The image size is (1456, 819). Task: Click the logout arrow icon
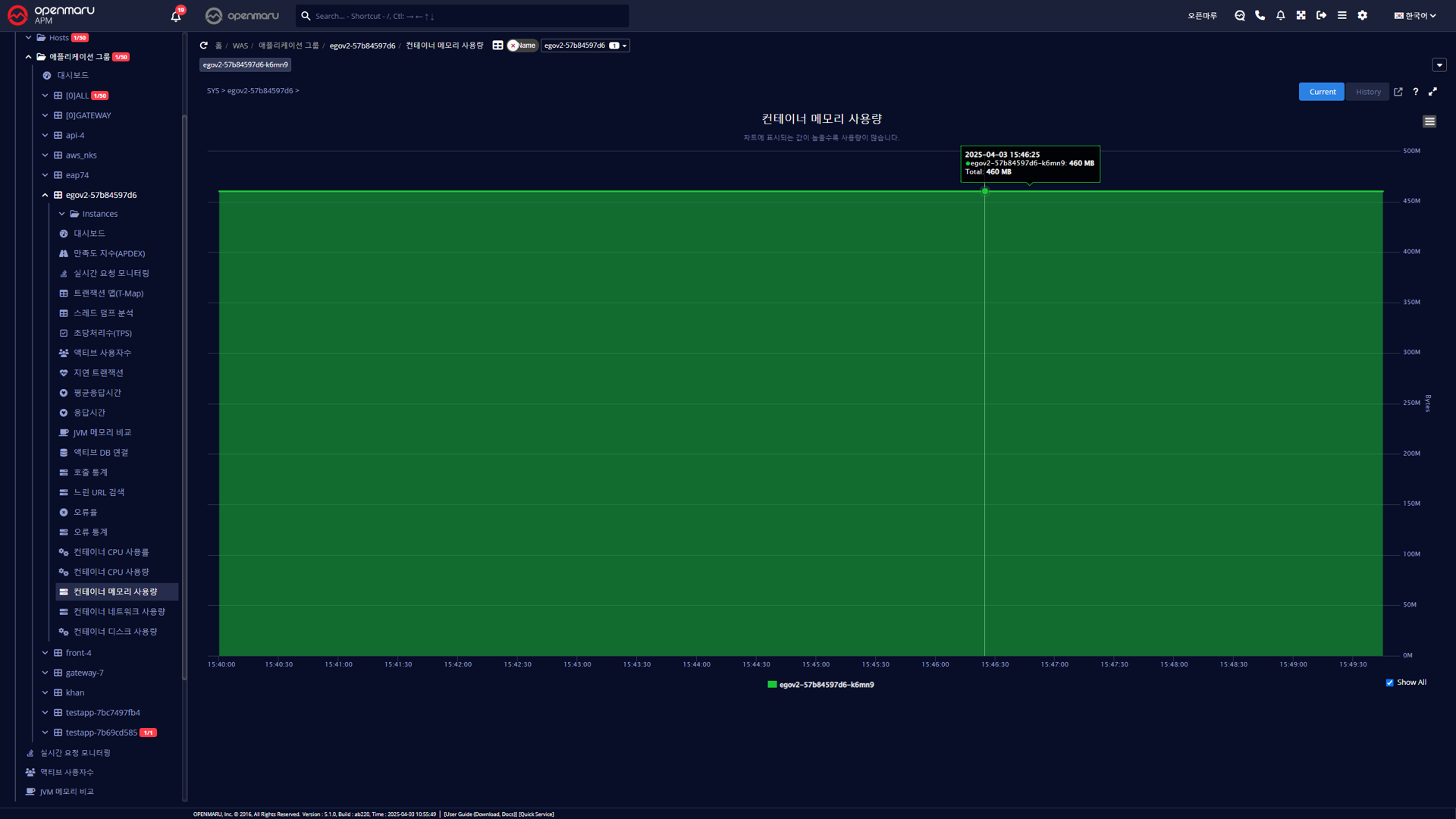point(1322,15)
